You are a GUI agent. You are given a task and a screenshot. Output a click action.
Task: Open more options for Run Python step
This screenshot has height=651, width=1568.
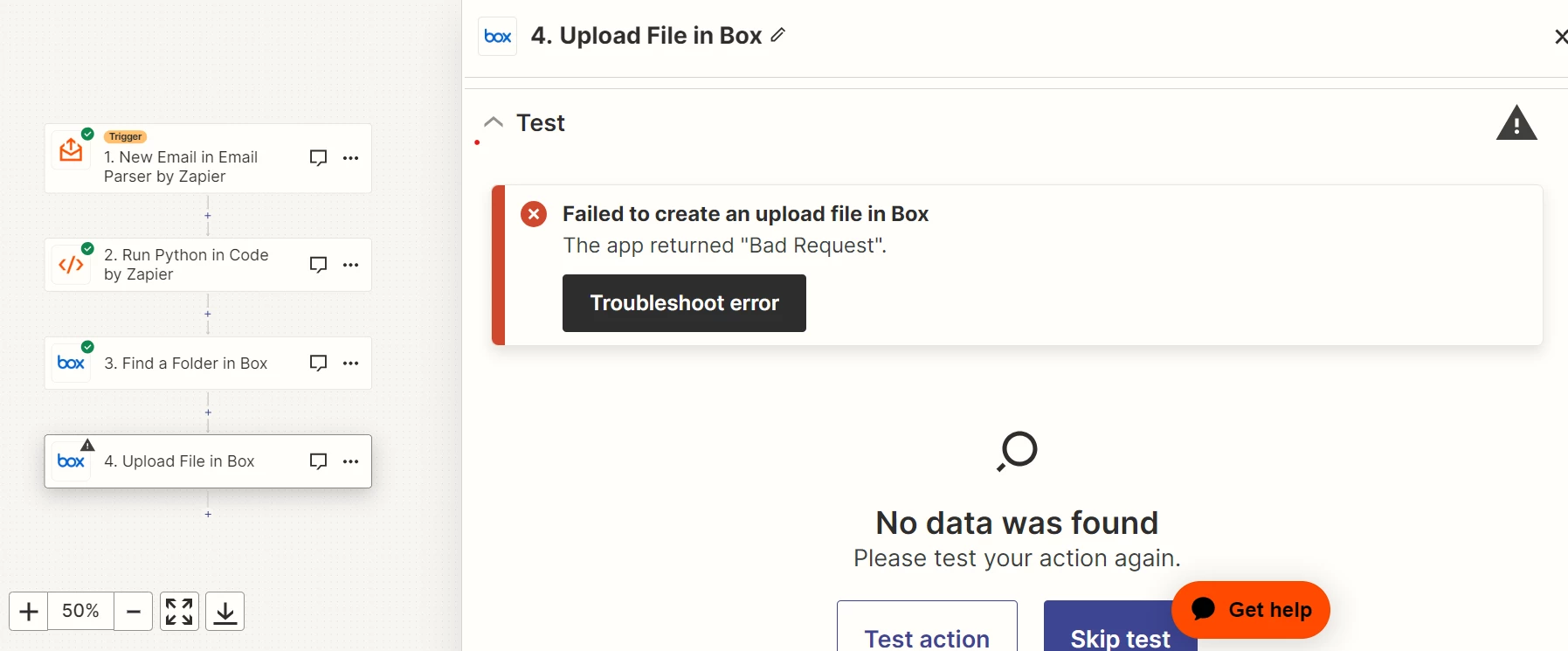[x=351, y=265]
